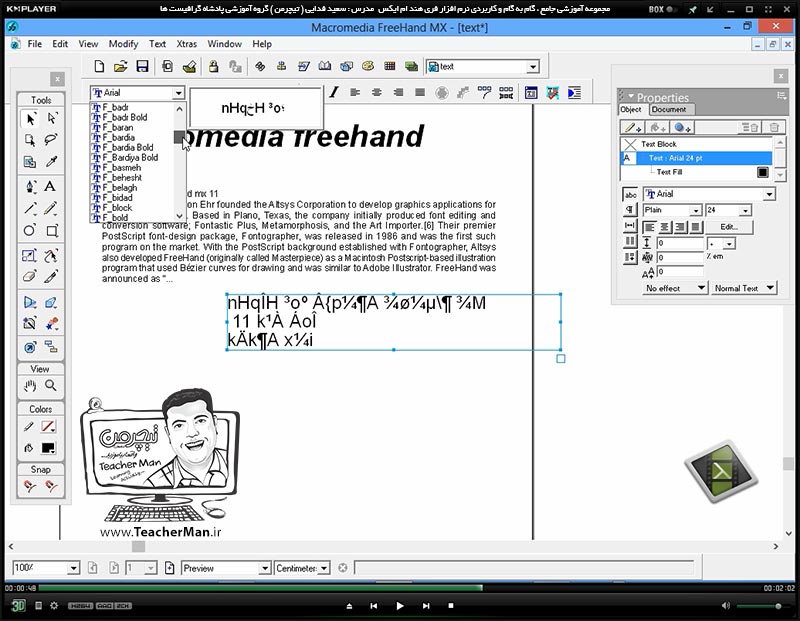Open the Arial font dropdown in Properties
This screenshot has width=800, height=621.
[769, 194]
